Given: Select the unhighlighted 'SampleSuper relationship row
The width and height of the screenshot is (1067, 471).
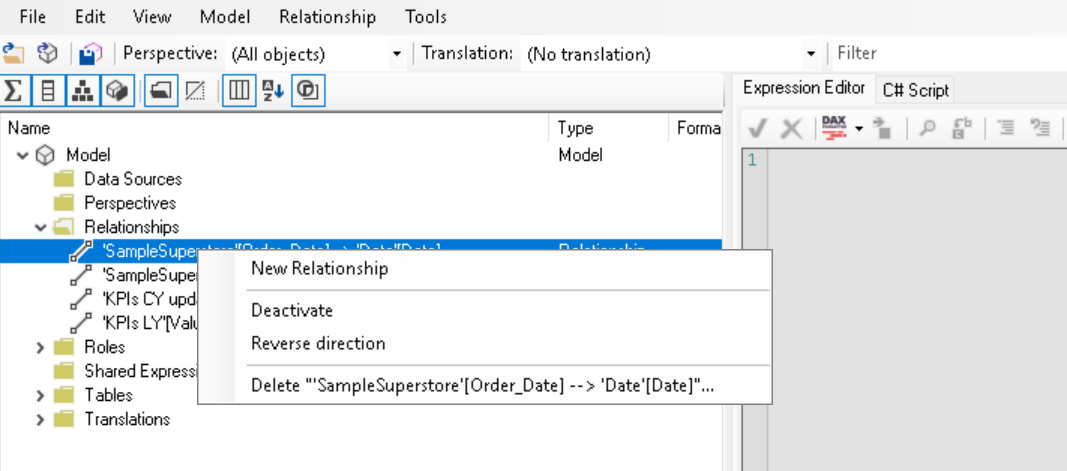Looking at the screenshot, I should [150, 275].
